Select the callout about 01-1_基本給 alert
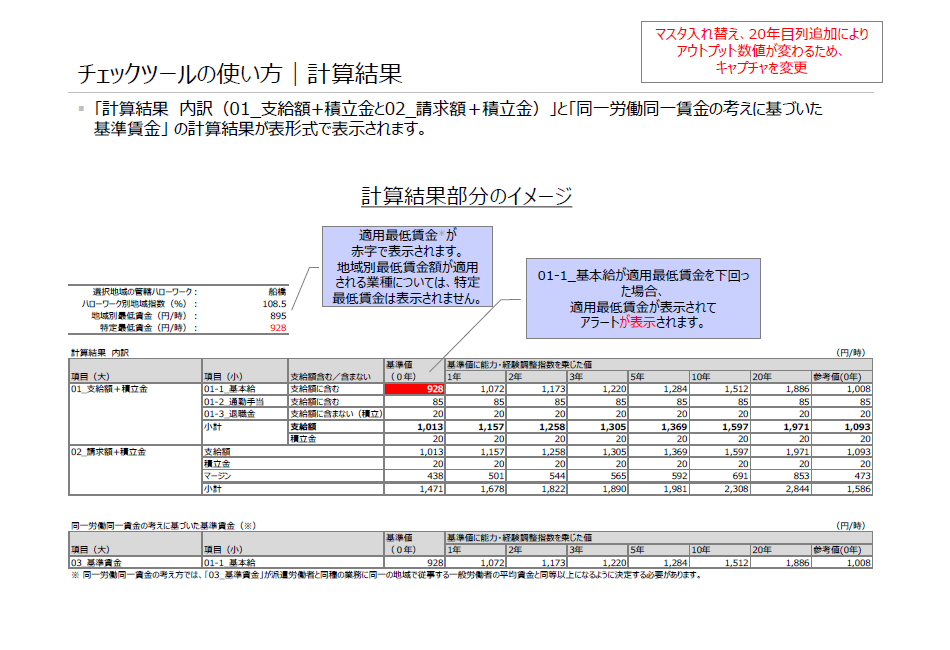 [x=643, y=299]
